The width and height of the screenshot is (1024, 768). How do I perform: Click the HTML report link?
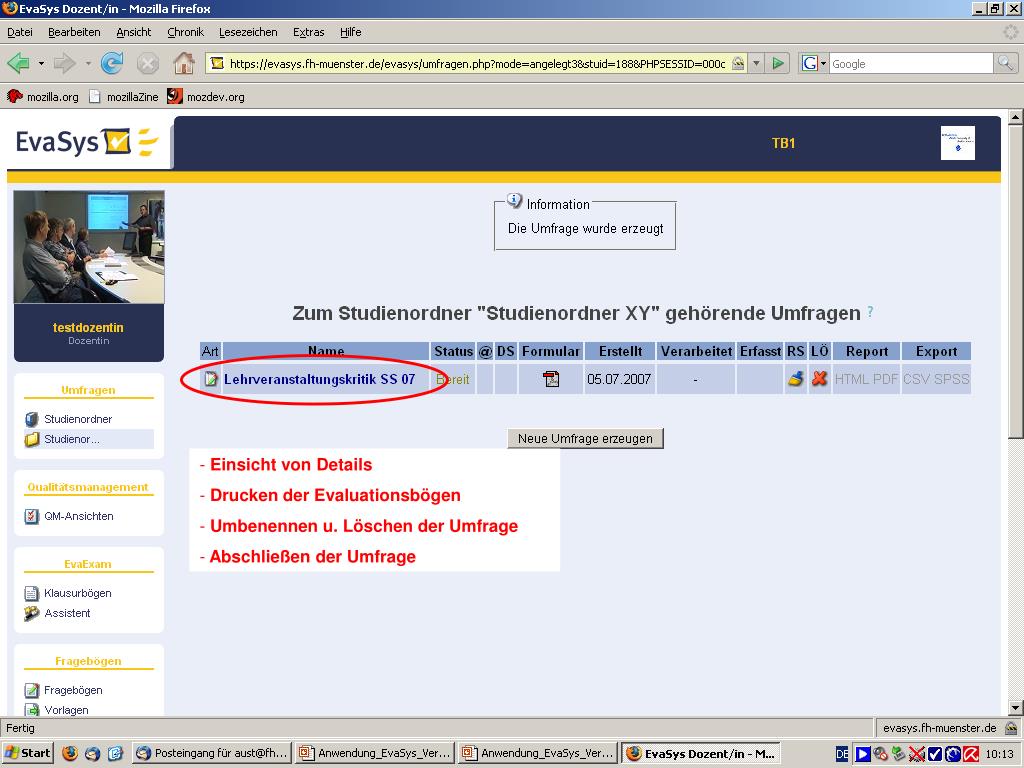(852, 379)
